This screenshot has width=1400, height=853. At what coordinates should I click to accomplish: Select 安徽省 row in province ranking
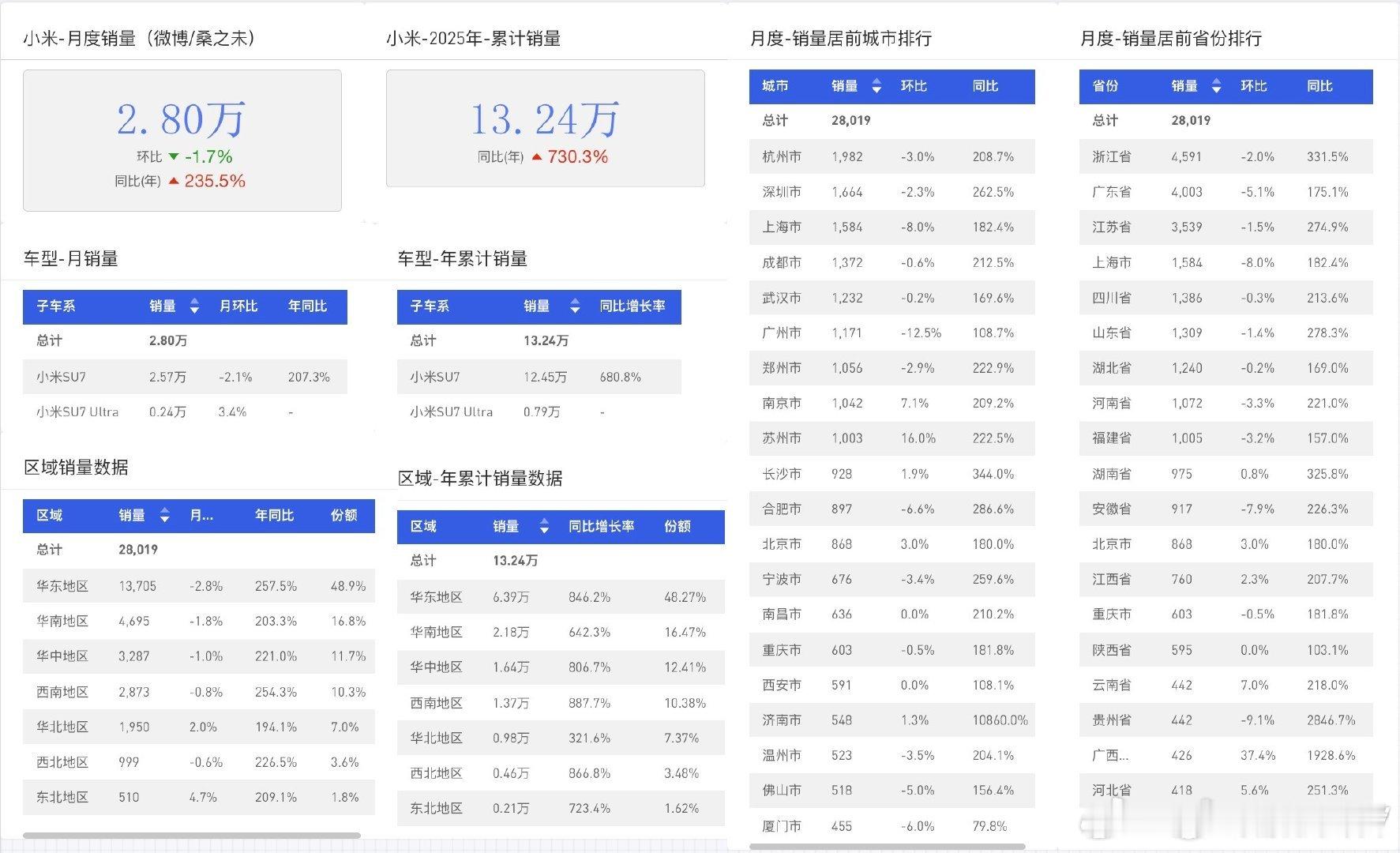1226,509
